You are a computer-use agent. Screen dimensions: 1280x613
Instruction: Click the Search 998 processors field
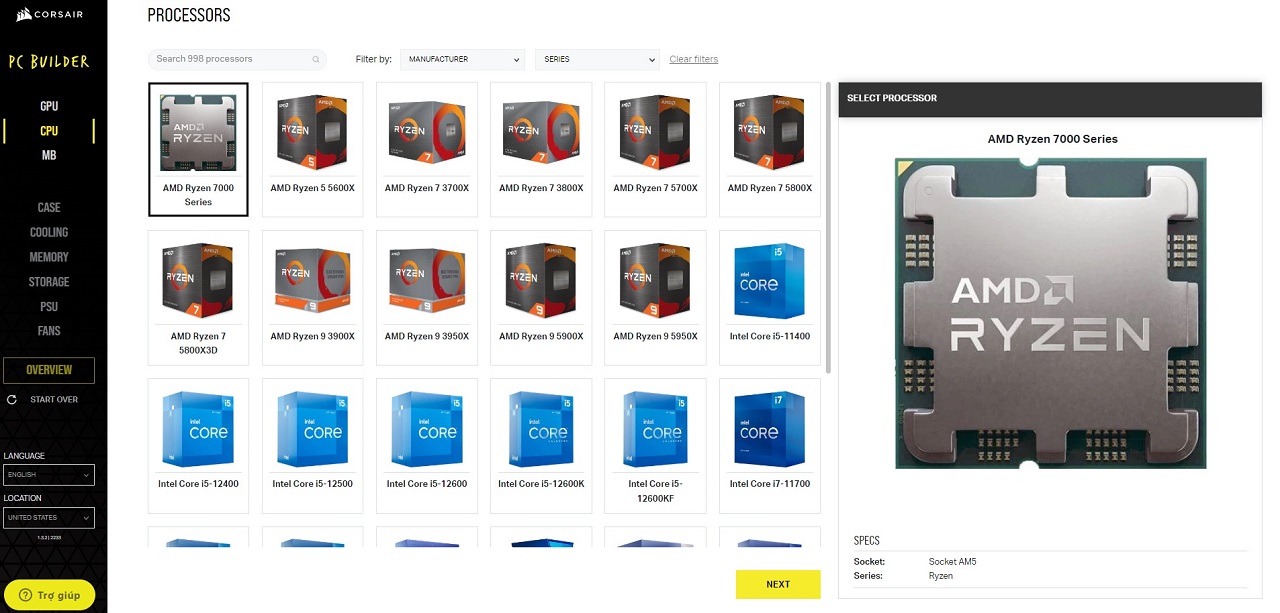click(237, 60)
